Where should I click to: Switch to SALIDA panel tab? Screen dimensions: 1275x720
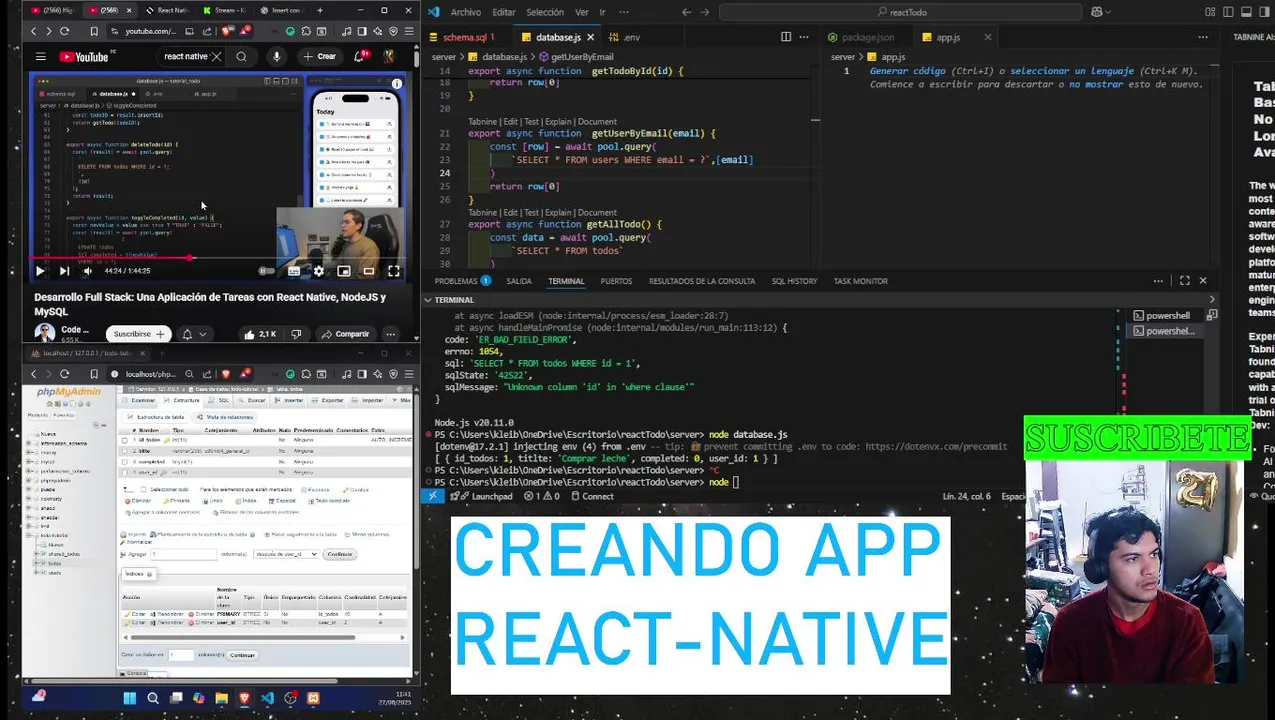coord(519,281)
